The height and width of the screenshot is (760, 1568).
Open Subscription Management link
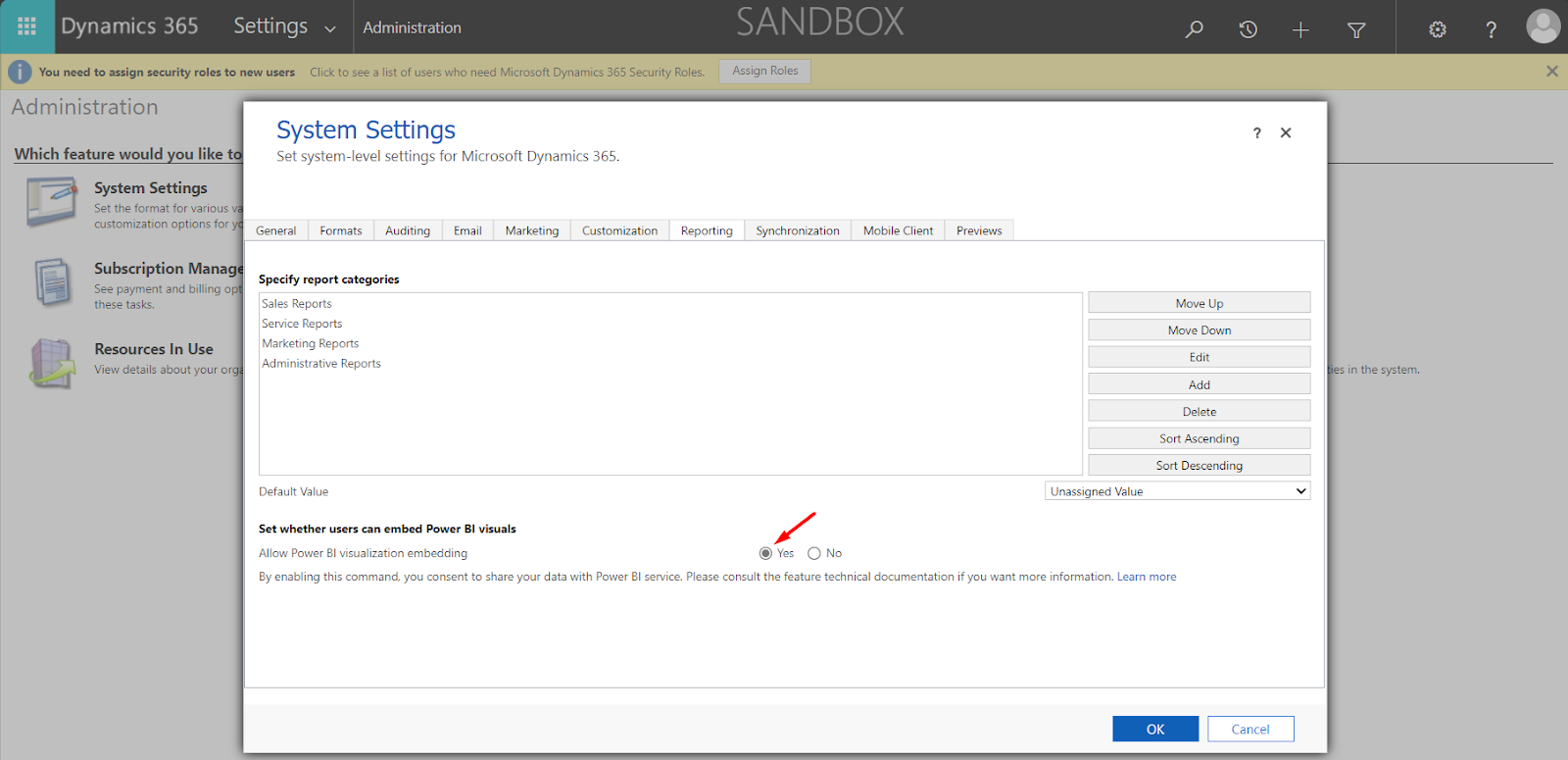[169, 269]
